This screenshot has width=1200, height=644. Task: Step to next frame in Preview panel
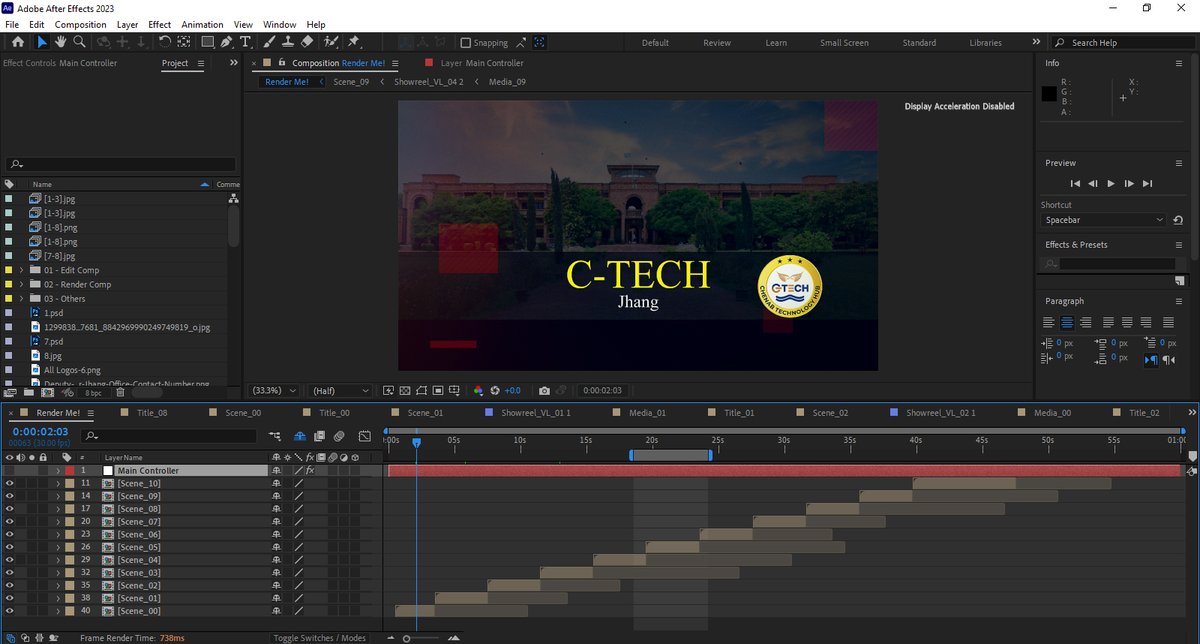(1129, 184)
